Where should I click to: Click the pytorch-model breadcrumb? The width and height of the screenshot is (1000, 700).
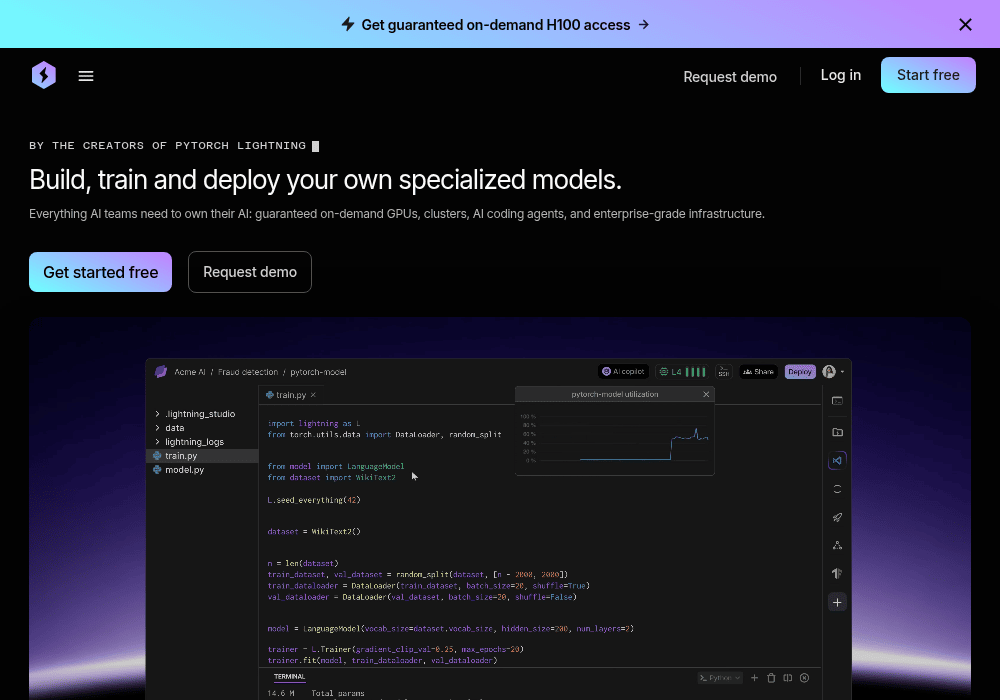coord(318,372)
